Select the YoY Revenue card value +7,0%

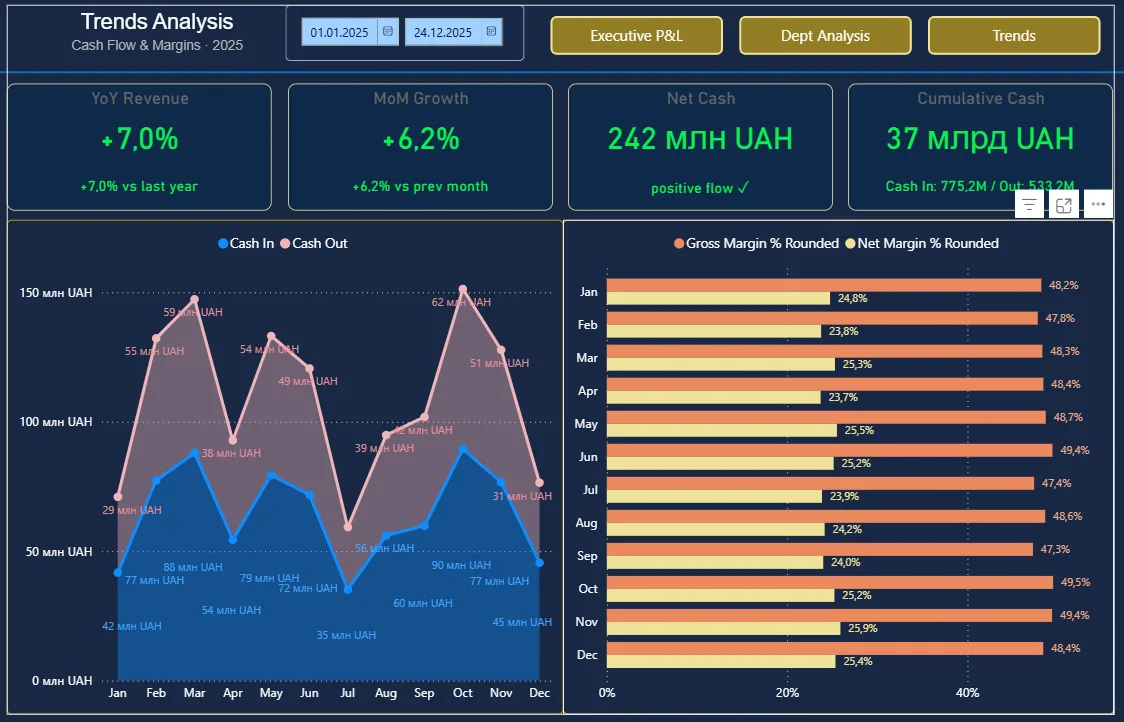(x=140, y=138)
